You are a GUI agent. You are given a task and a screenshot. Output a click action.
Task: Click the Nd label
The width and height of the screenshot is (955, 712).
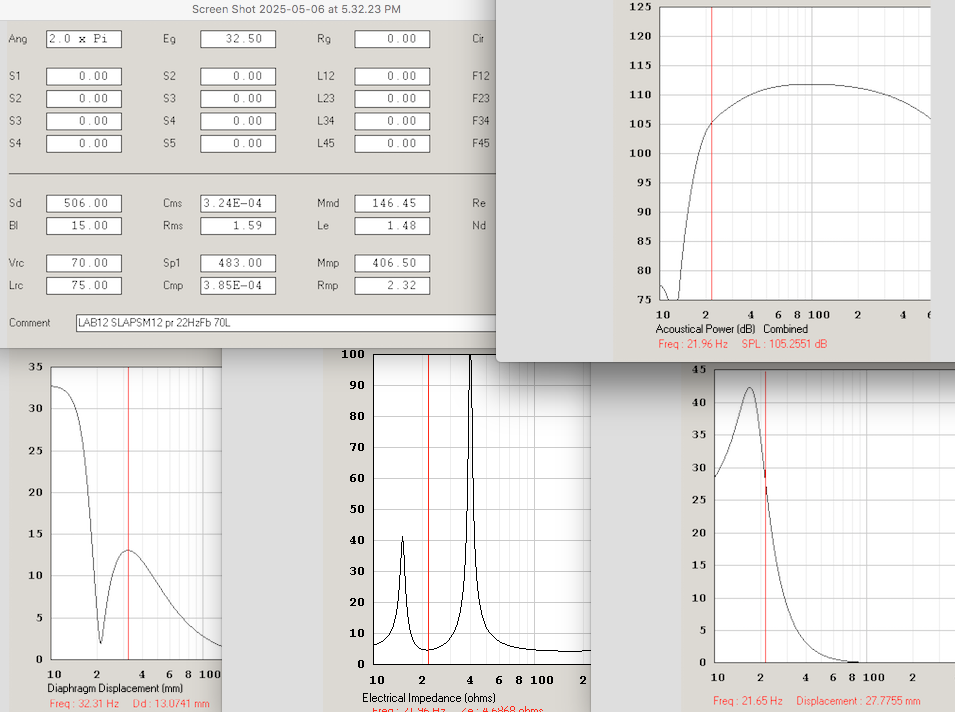479,226
